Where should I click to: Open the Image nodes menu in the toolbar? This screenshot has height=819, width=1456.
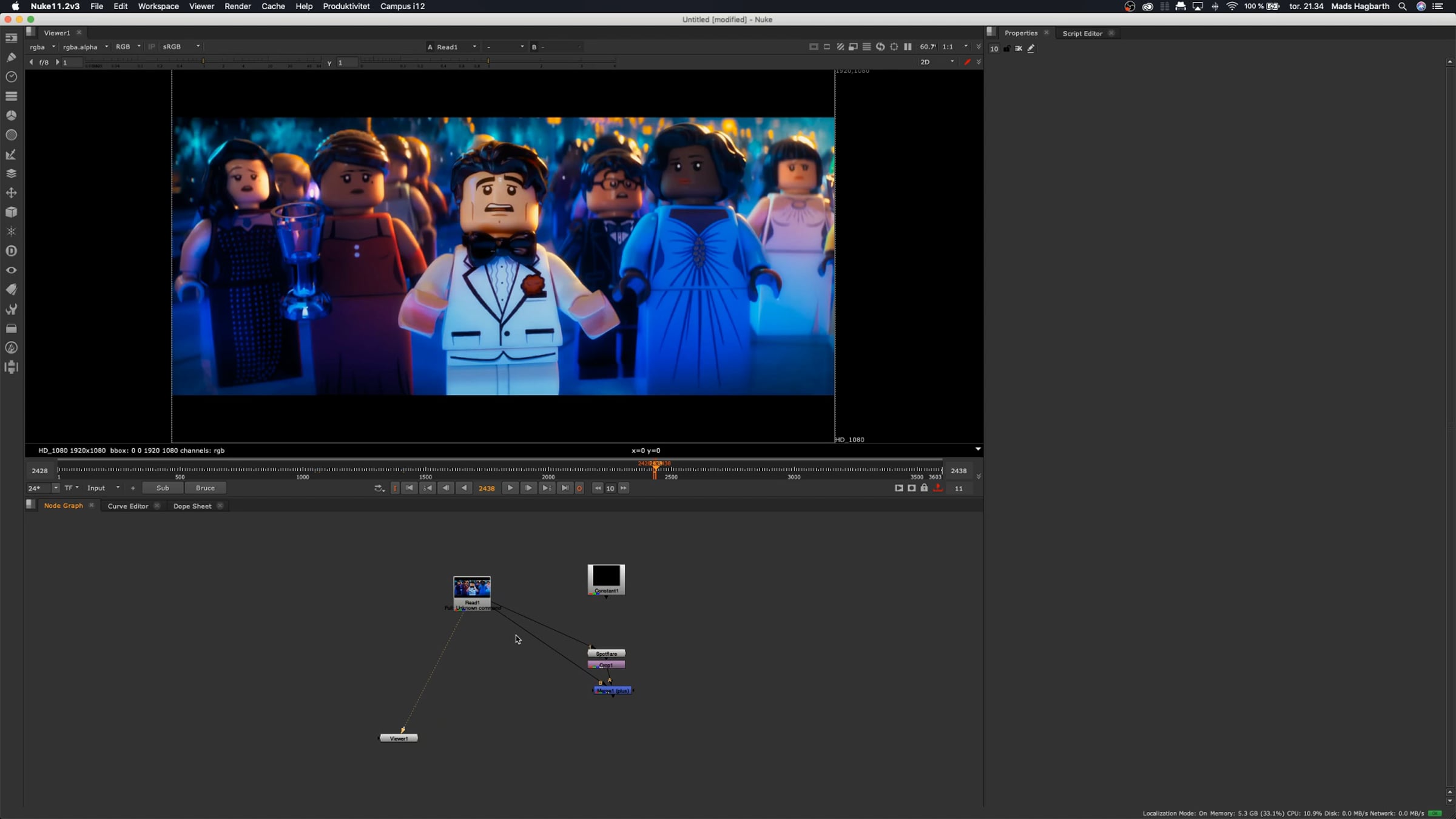pos(11,38)
